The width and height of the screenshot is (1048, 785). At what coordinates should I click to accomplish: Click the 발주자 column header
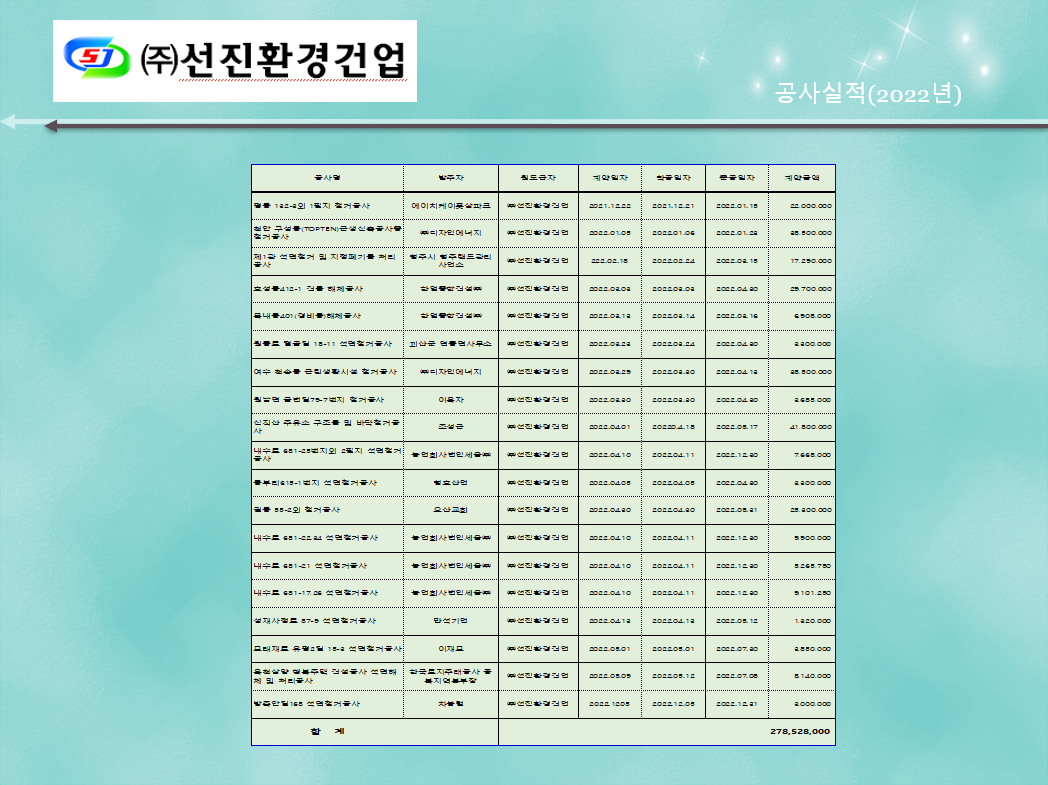(x=451, y=177)
